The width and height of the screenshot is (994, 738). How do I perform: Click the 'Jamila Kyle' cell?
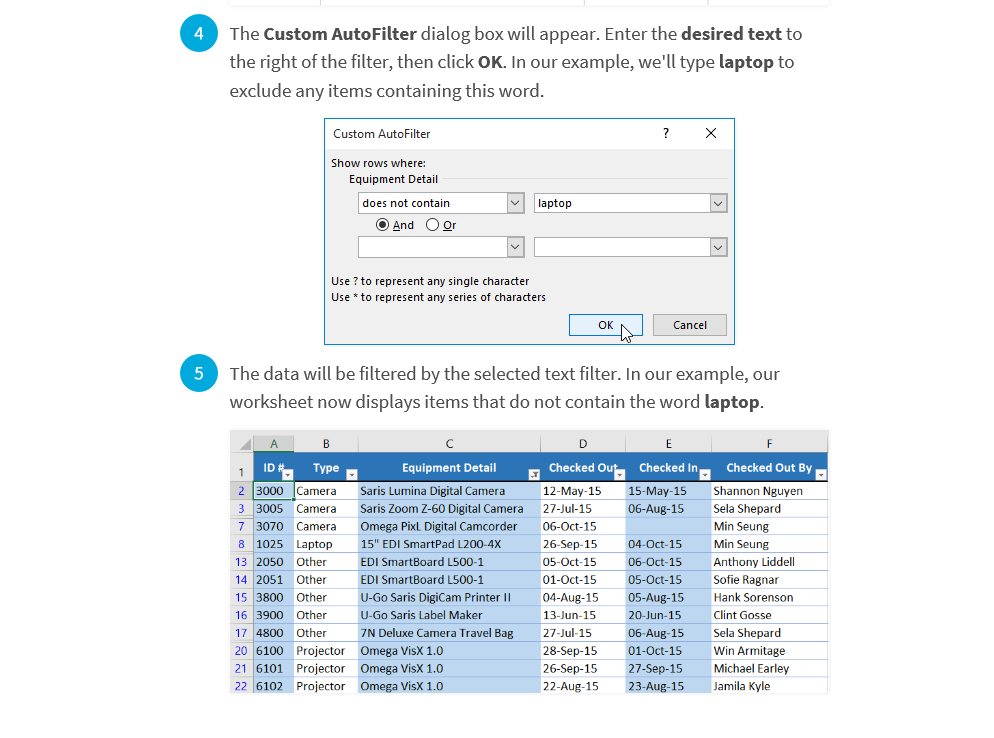tap(770, 686)
